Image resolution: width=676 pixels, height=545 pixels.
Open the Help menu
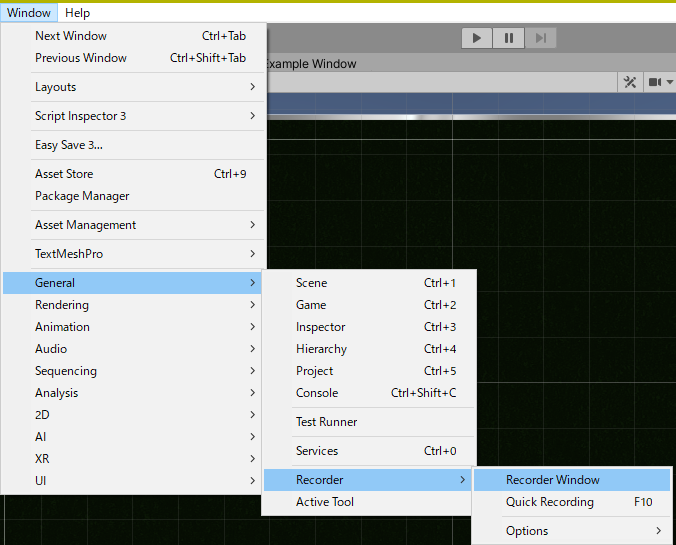(x=78, y=13)
